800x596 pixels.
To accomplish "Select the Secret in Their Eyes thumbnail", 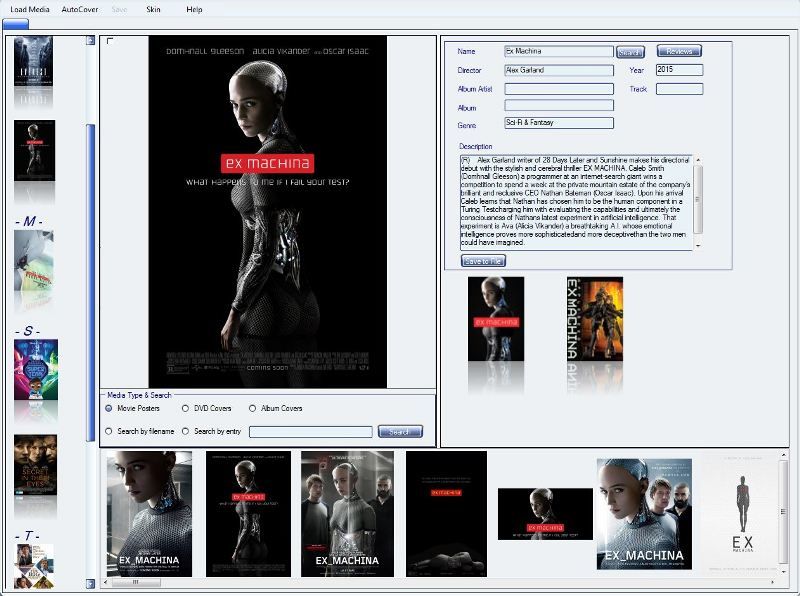I will point(35,465).
